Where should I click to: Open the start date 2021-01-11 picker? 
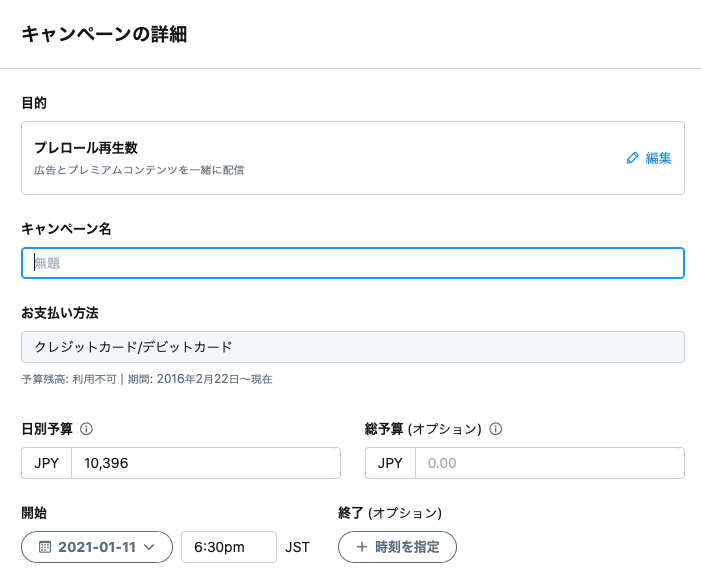tap(97, 547)
